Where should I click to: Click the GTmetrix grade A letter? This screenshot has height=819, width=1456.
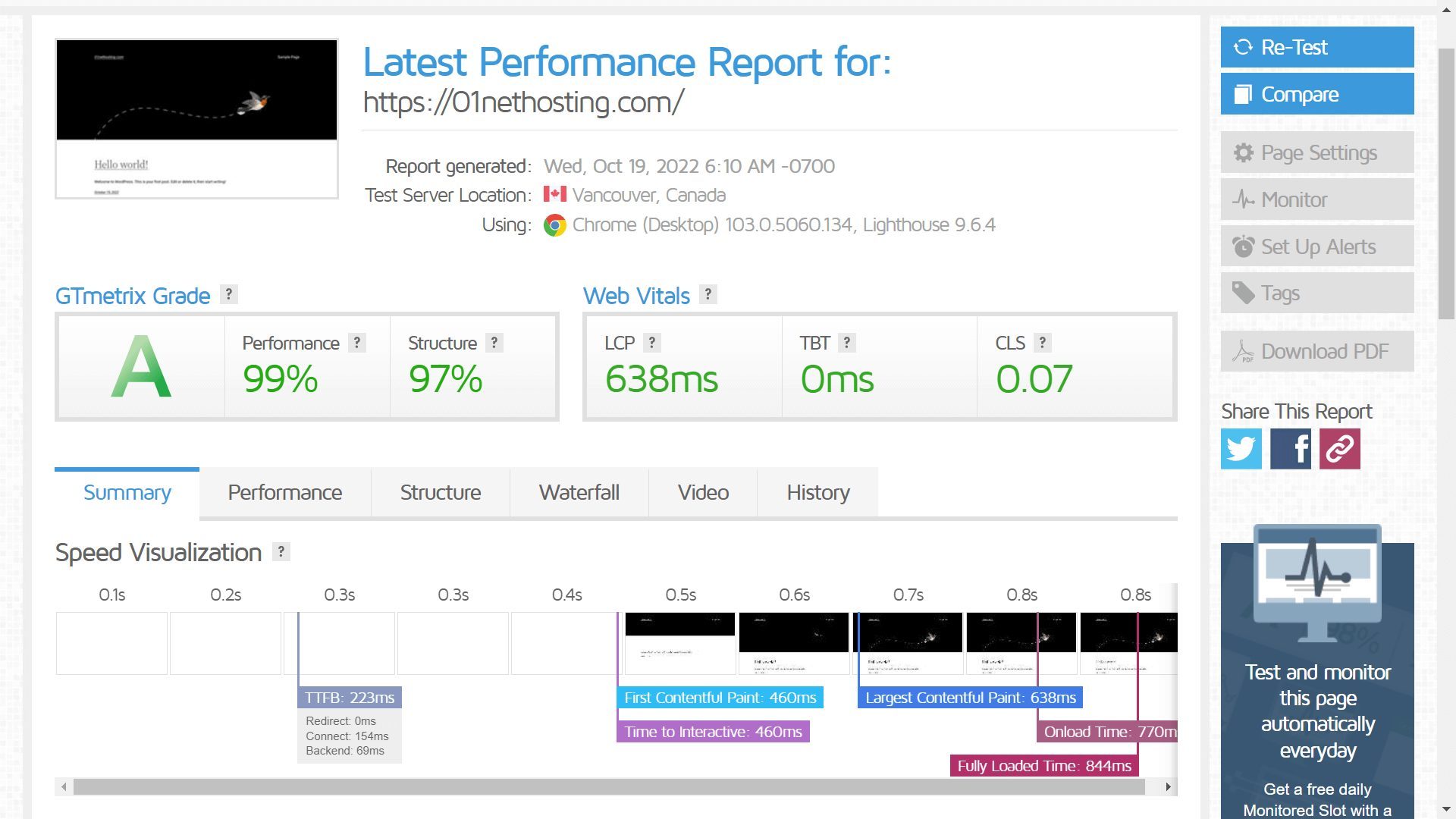pos(141,367)
